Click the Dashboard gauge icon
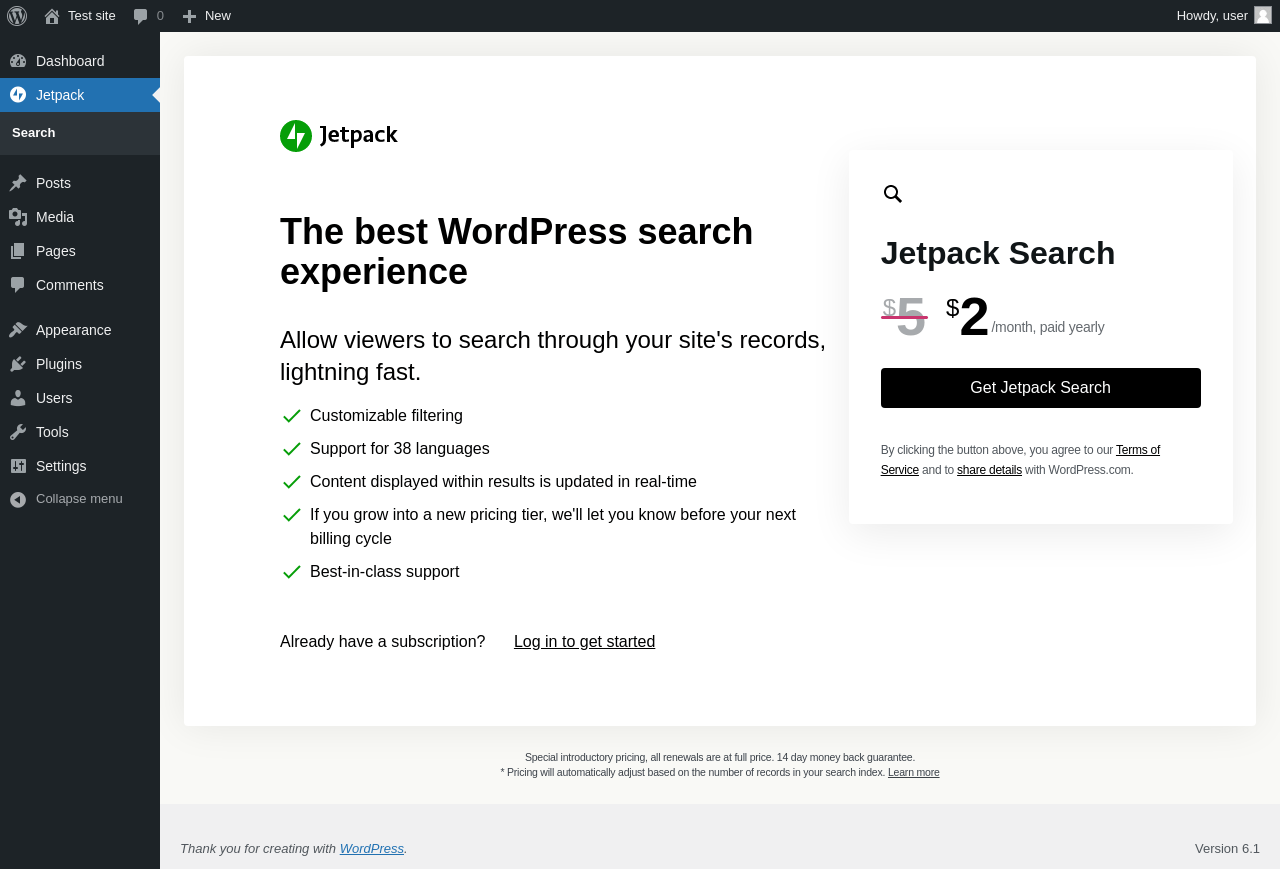 point(18,61)
